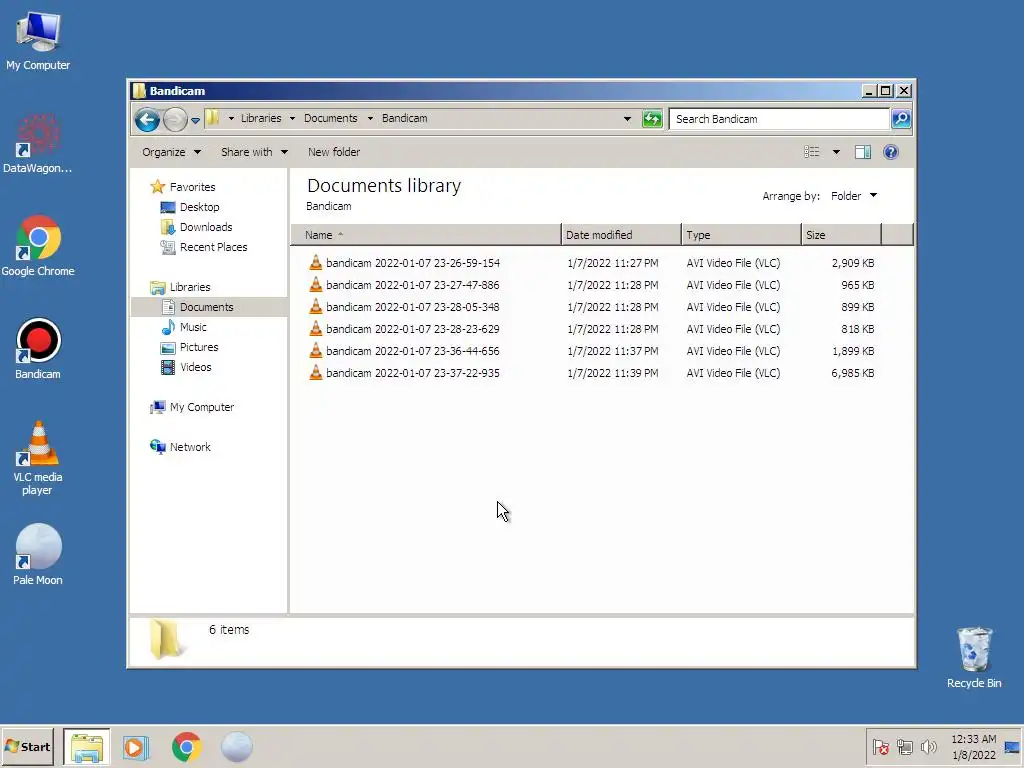Click the Forward navigation arrow
This screenshot has height=768, width=1024.
[175, 120]
